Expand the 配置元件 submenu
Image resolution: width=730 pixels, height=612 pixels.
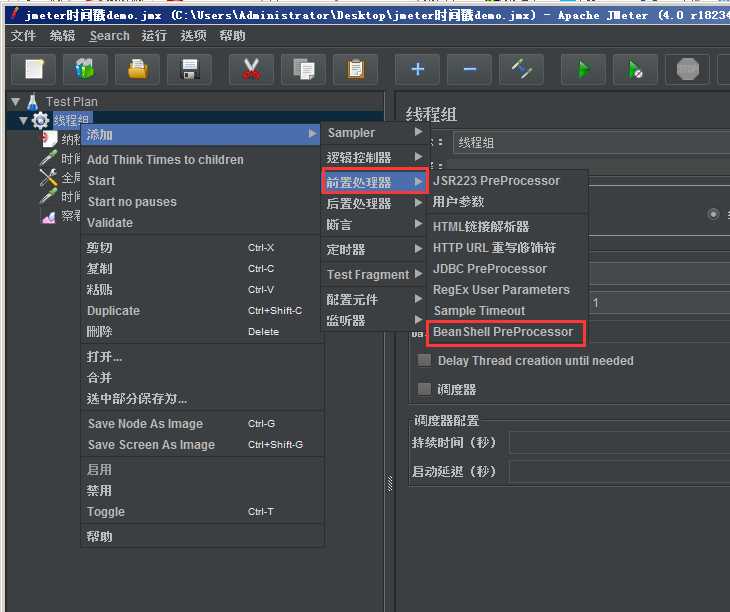pyautogui.click(x=374, y=299)
